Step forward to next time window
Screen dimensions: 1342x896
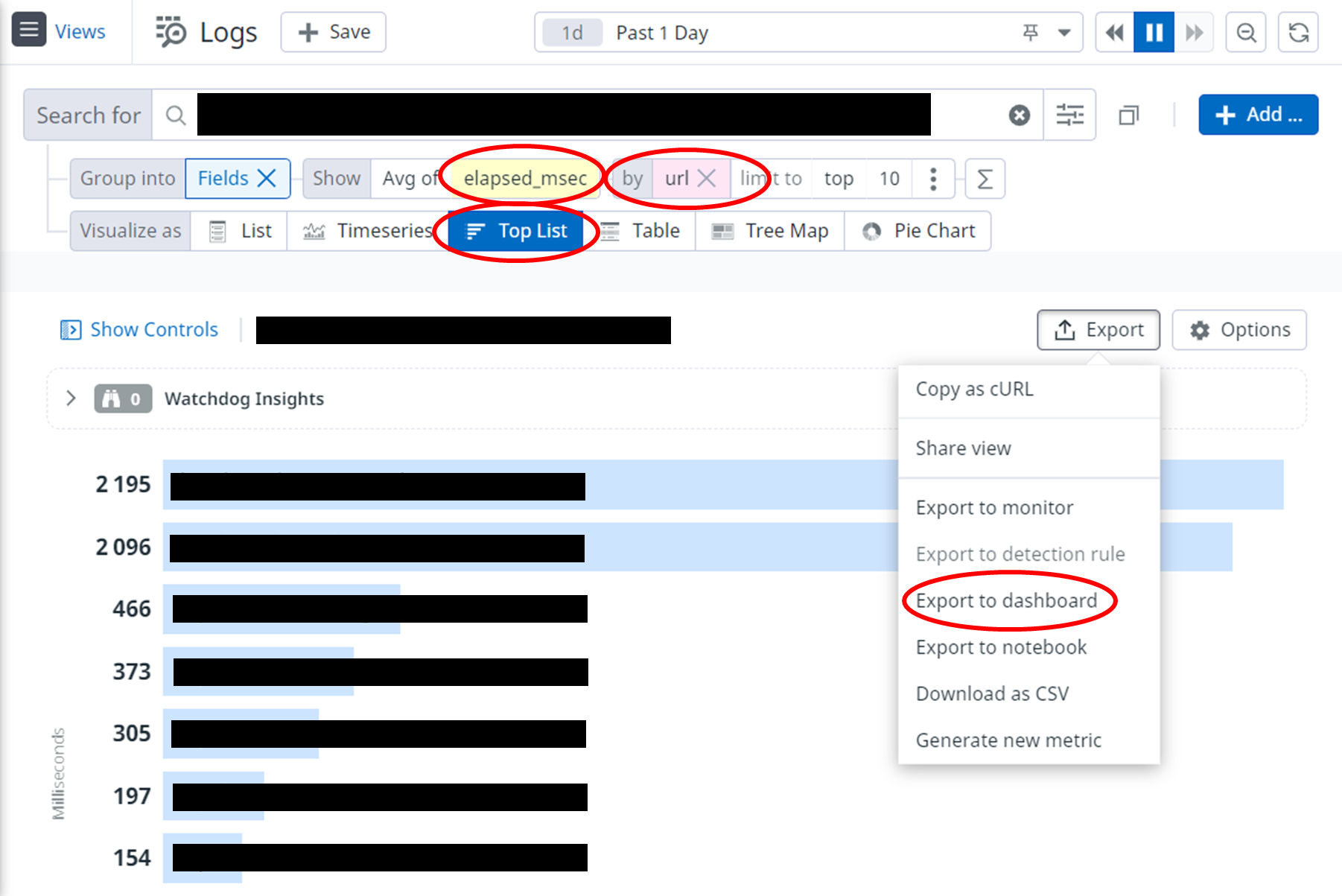coord(1194,32)
